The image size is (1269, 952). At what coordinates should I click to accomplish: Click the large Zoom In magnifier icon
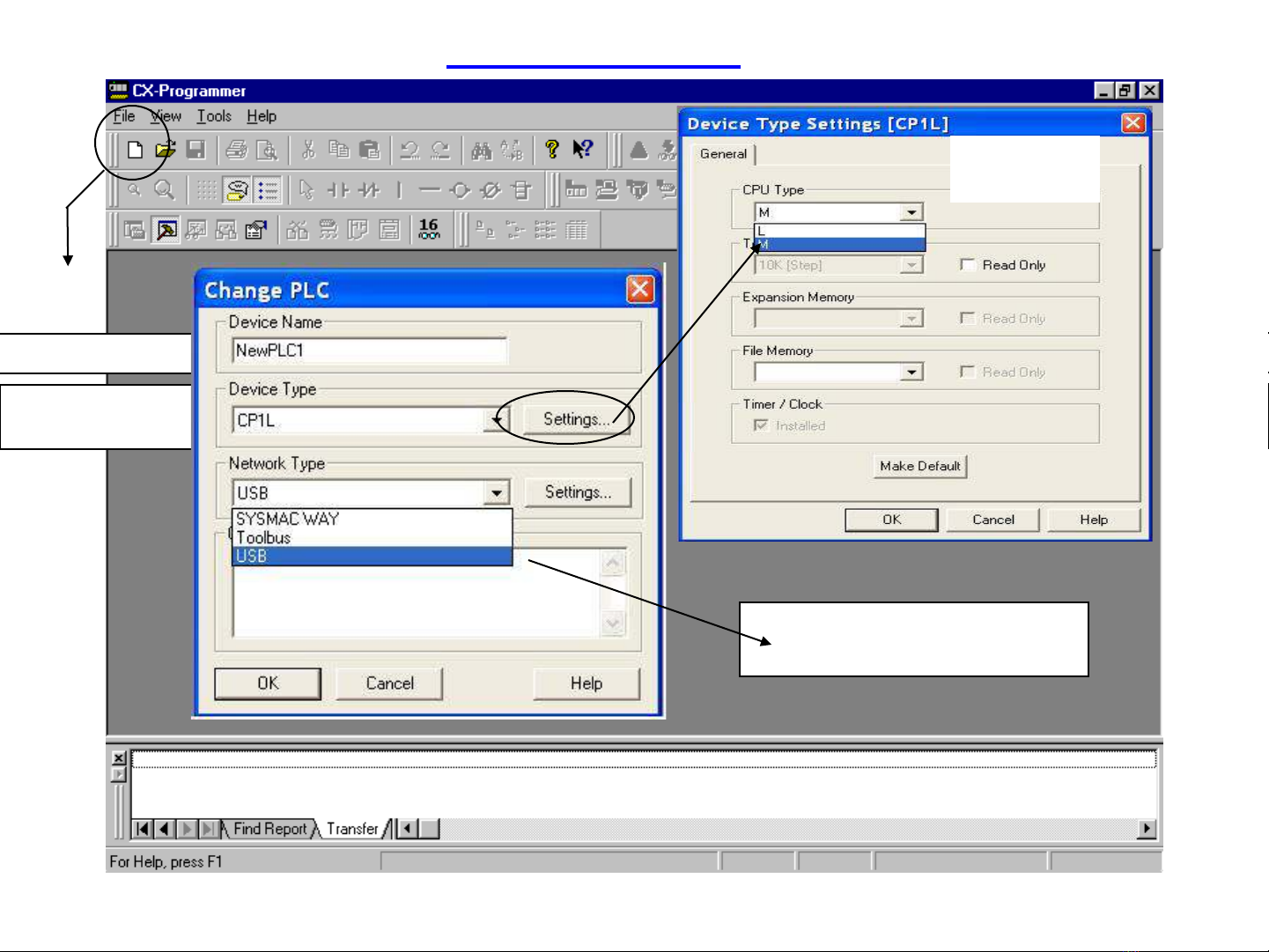coord(165,189)
